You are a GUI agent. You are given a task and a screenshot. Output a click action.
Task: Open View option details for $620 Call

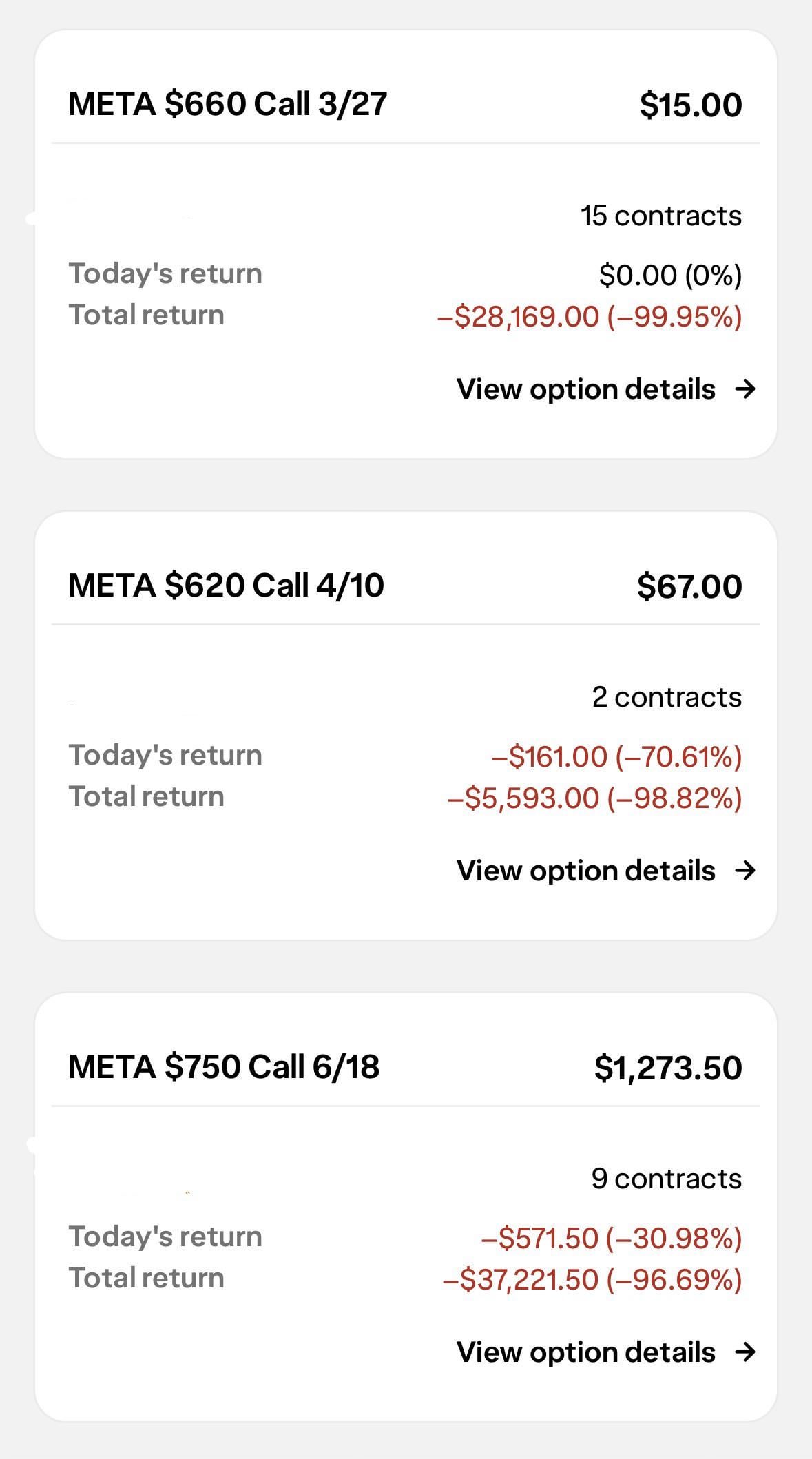pos(586,871)
